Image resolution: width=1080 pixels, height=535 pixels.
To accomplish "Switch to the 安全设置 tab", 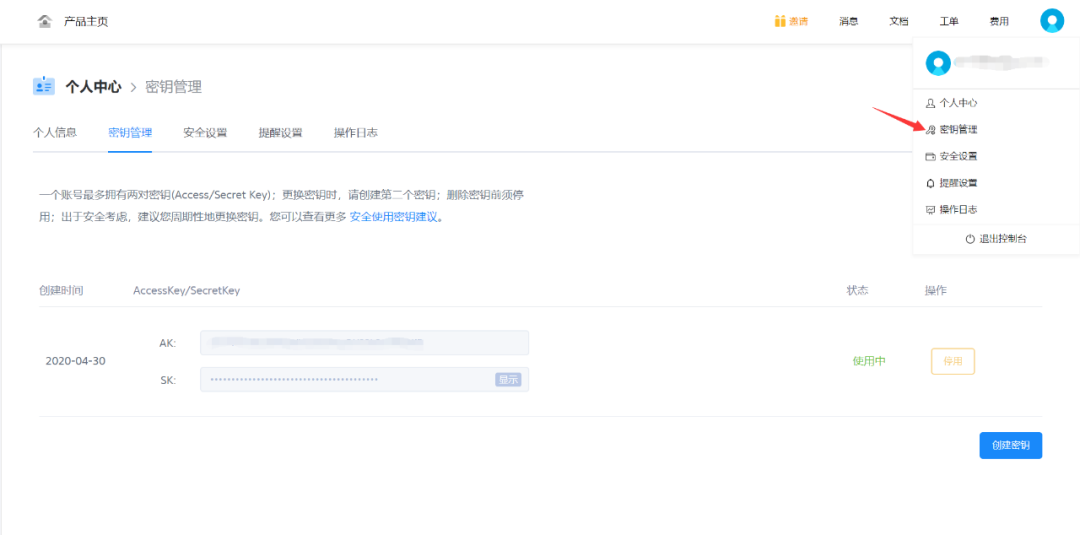I will pos(205,133).
